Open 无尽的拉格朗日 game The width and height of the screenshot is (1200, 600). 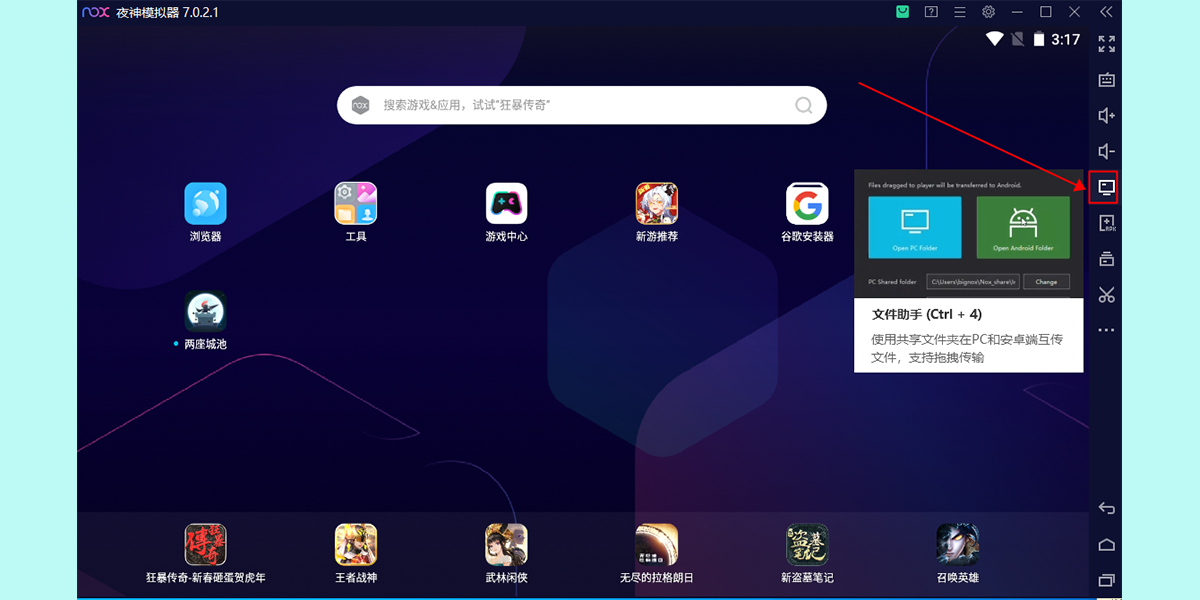click(657, 544)
